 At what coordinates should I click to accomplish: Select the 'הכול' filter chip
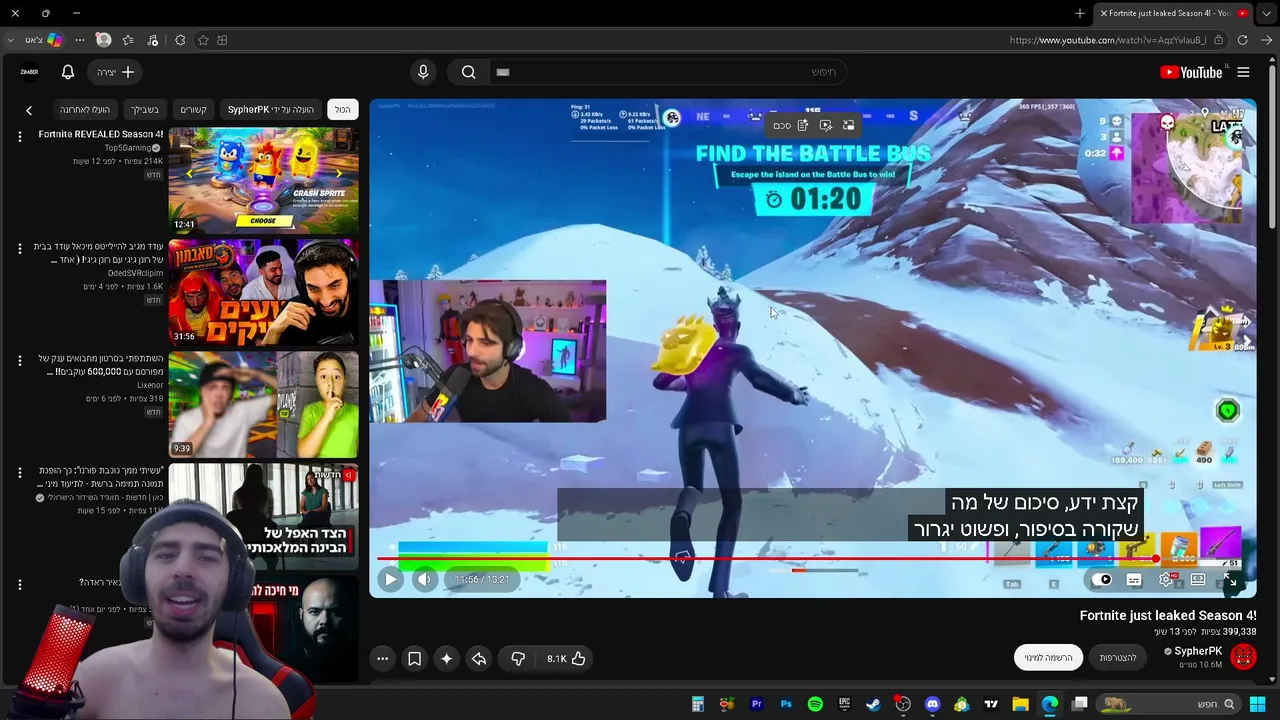(x=342, y=110)
